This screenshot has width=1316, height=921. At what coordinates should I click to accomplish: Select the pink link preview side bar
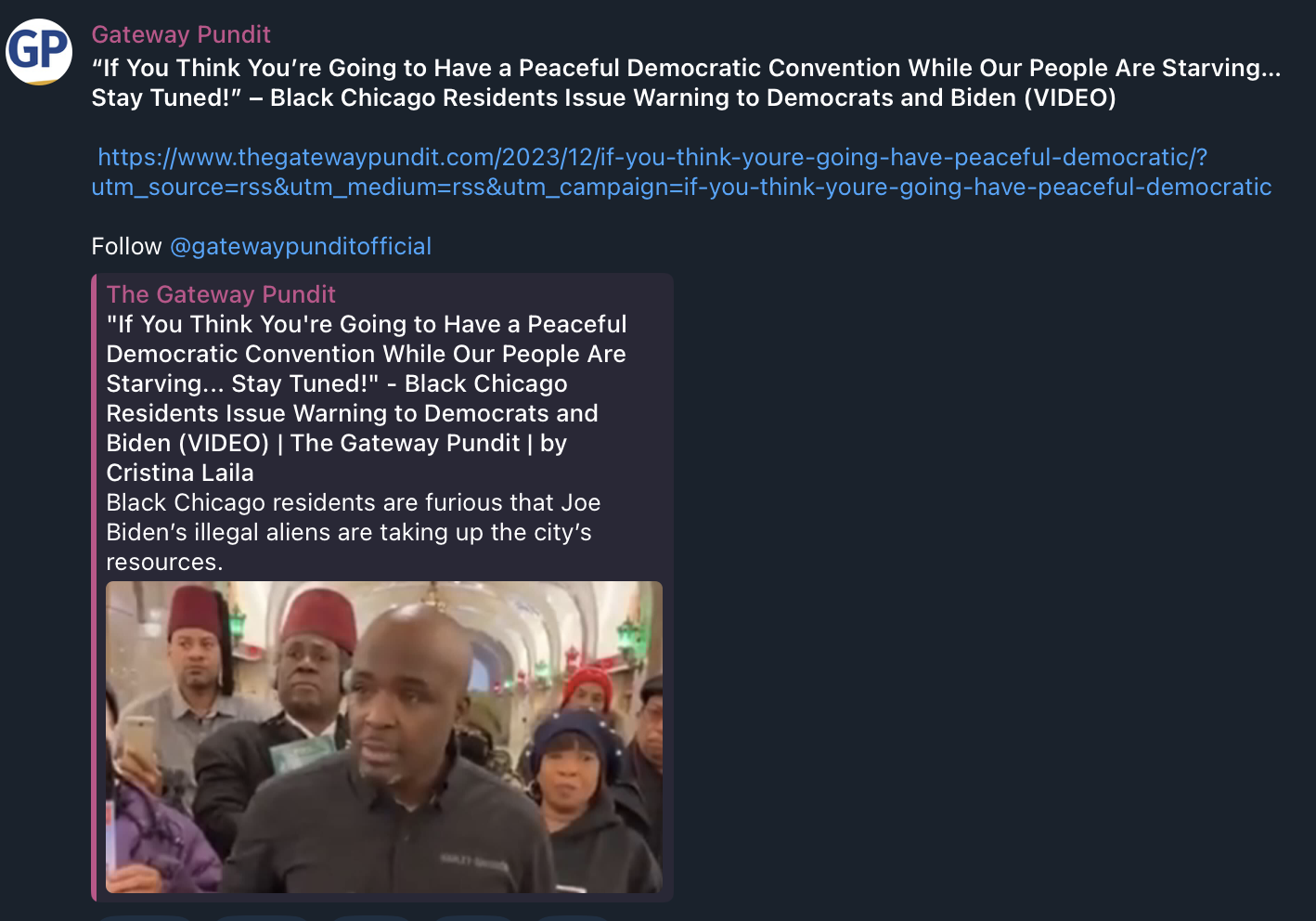(x=94, y=587)
